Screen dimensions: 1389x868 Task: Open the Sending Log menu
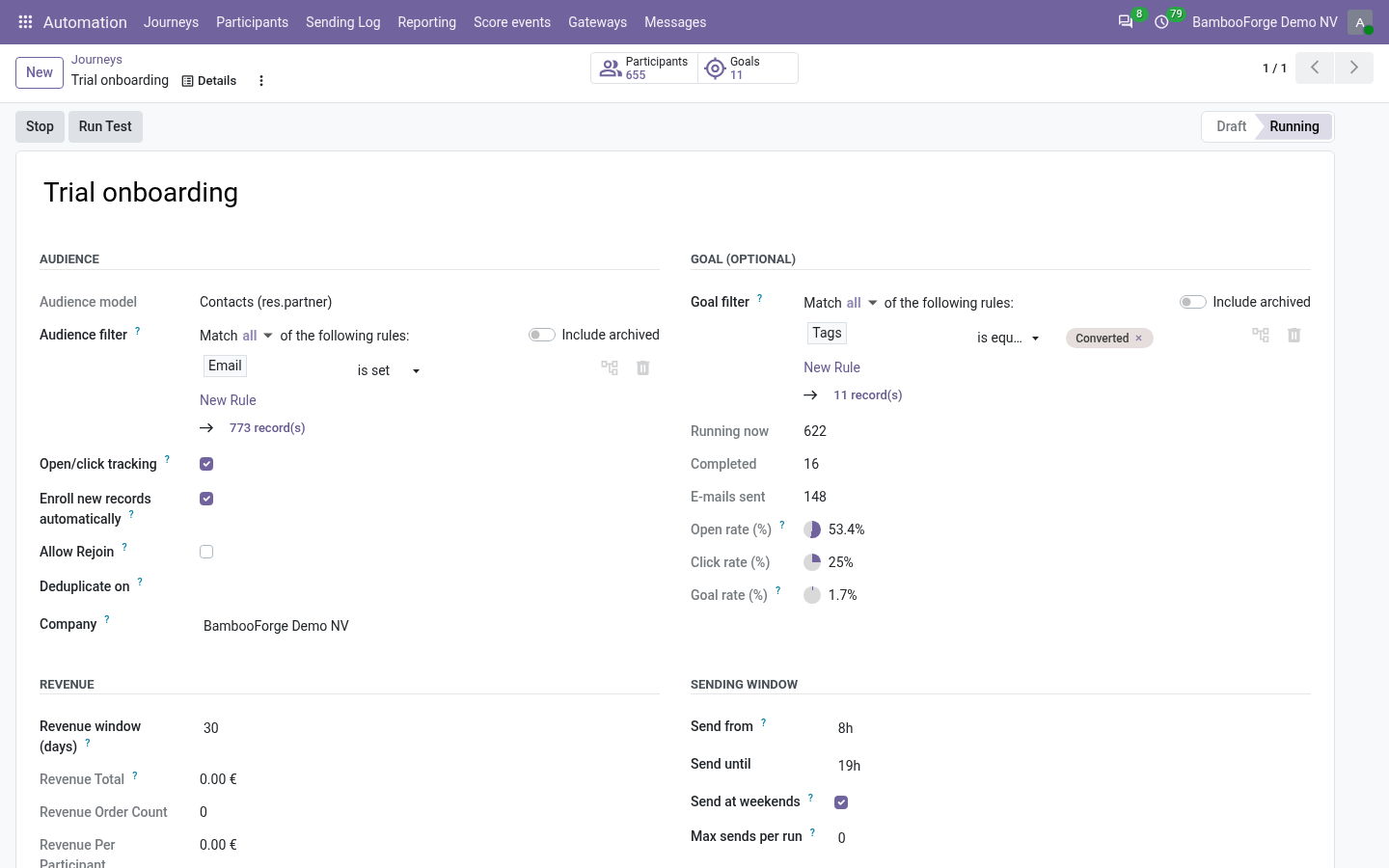(342, 22)
